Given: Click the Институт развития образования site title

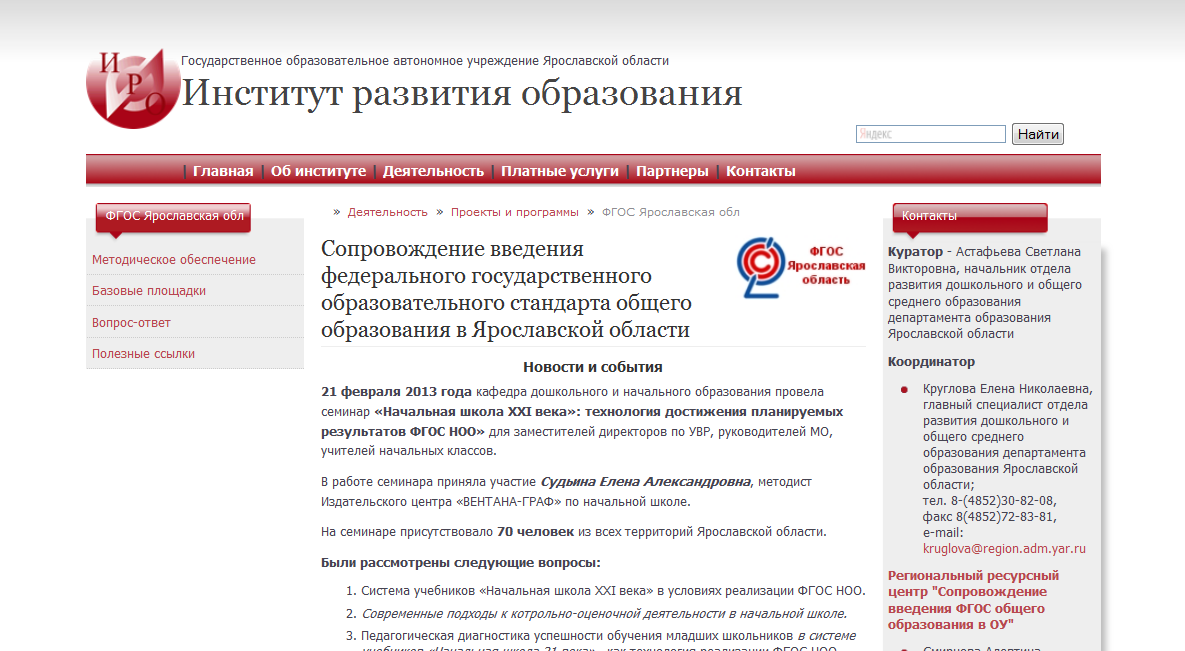Looking at the screenshot, I should pyautogui.click(x=462, y=93).
